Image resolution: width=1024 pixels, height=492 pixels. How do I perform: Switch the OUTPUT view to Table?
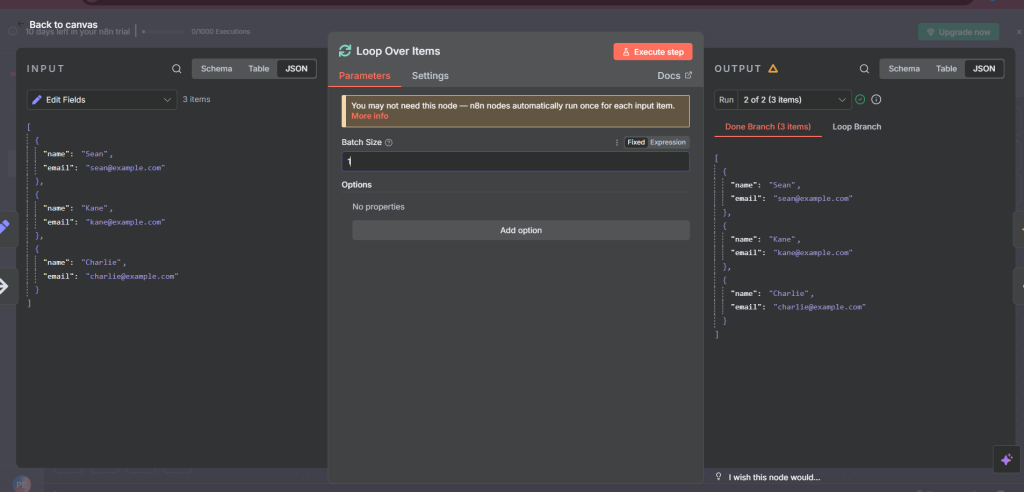pyautogui.click(x=946, y=69)
